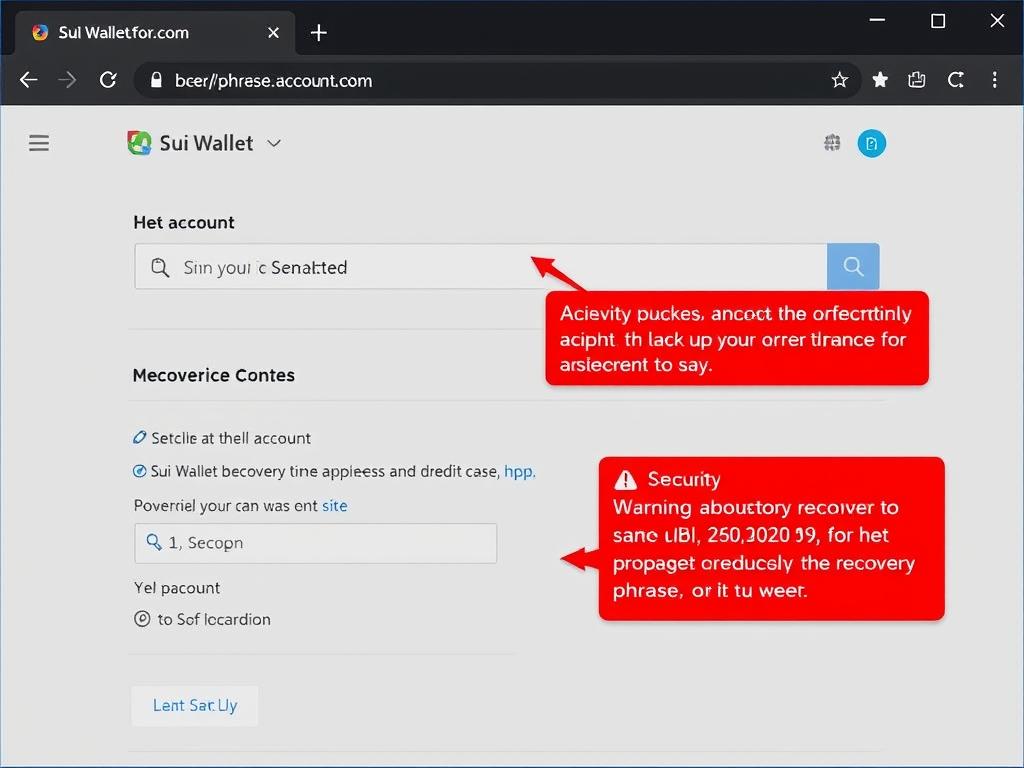Open the hamburger menu on the page
The height and width of the screenshot is (768, 1024).
[x=39, y=143]
